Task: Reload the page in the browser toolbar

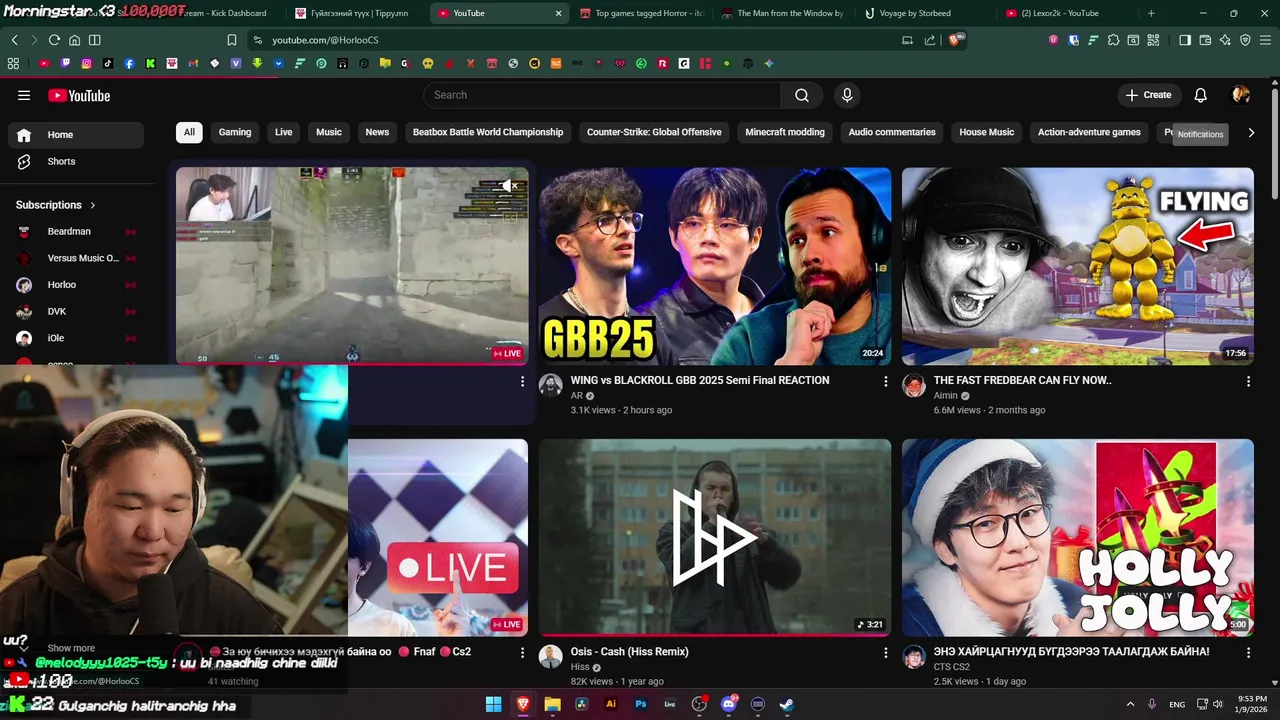Action: pos(54,40)
